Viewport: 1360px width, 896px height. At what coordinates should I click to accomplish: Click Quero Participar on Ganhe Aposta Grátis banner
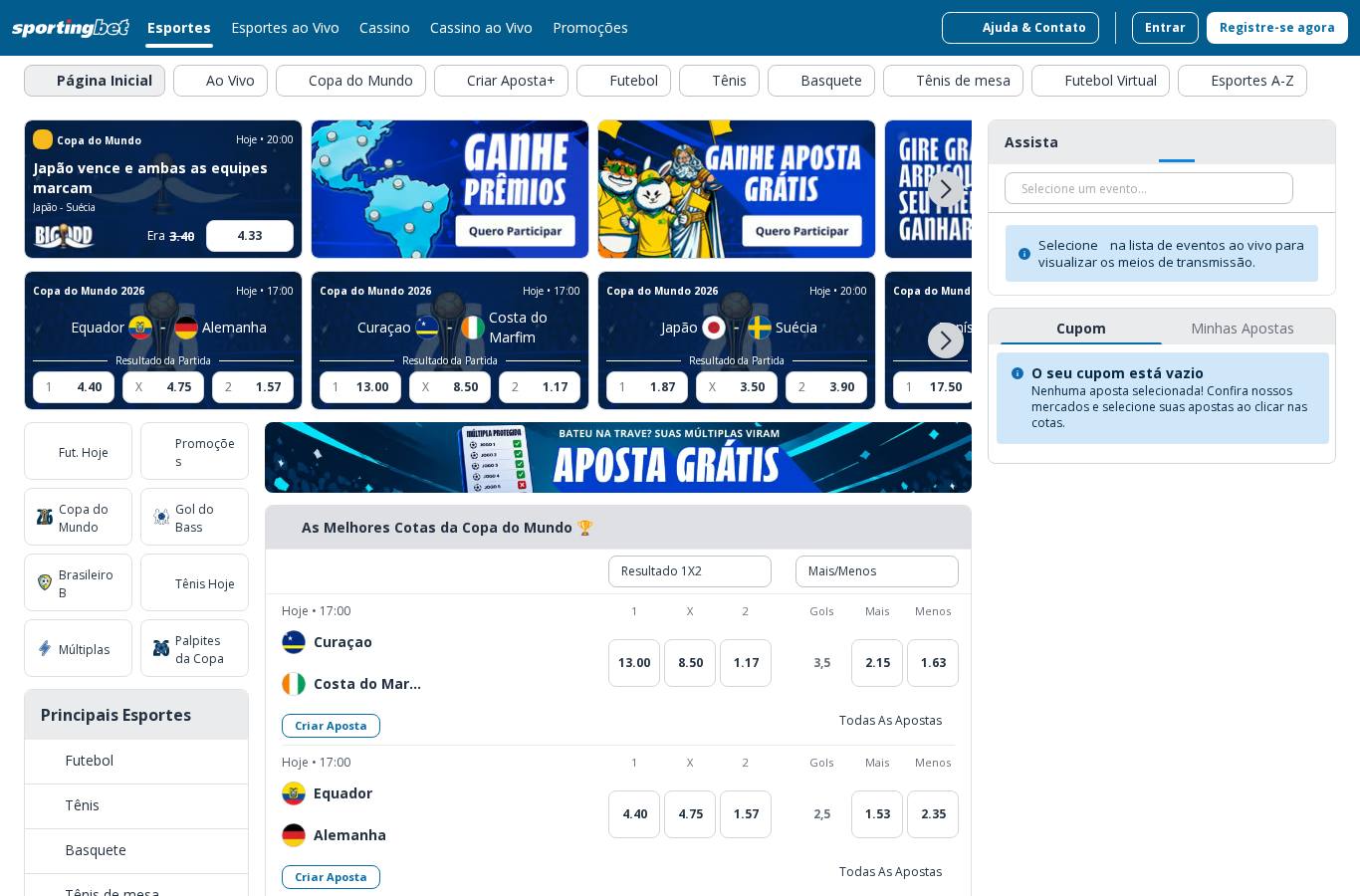point(801,231)
